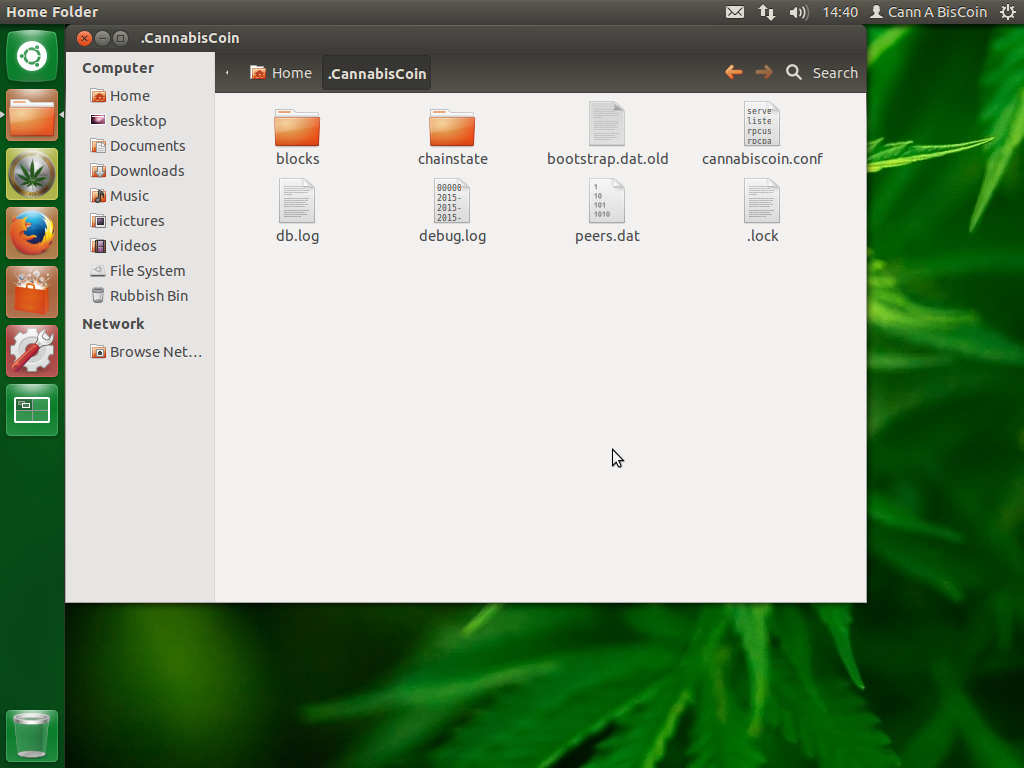This screenshot has width=1024, height=768.
Task: Select the bootstrap.dat.old file icon
Action: coord(607,124)
